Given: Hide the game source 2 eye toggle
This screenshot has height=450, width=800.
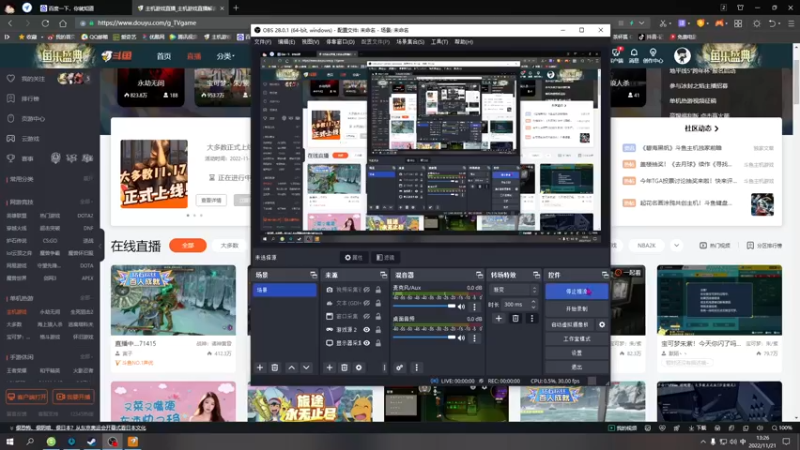Looking at the screenshot, I should point(366,330).
